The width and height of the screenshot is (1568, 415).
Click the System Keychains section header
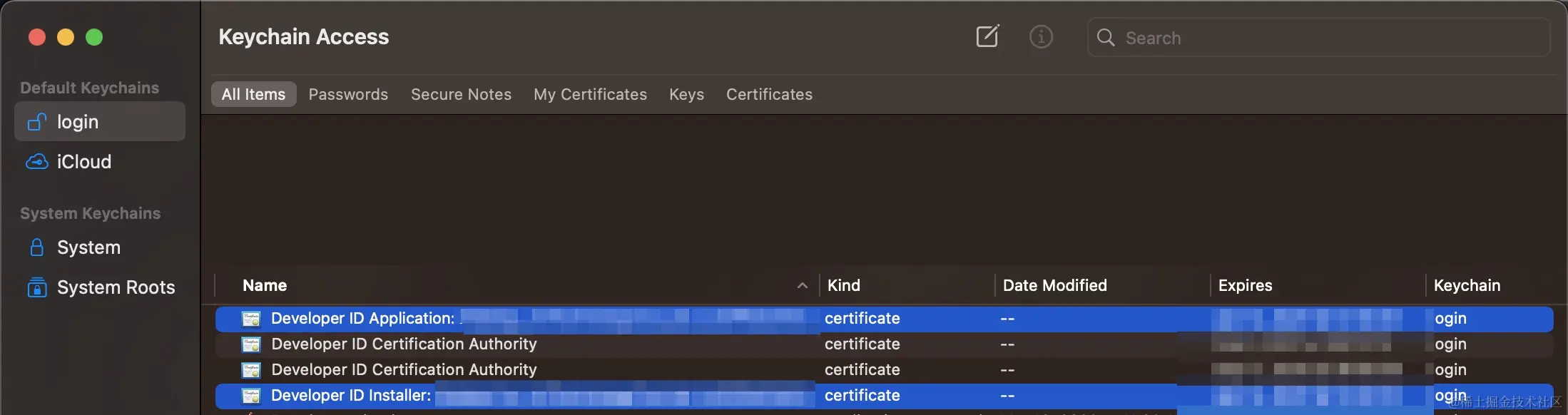pyautogui.click(x=91, y=213)
